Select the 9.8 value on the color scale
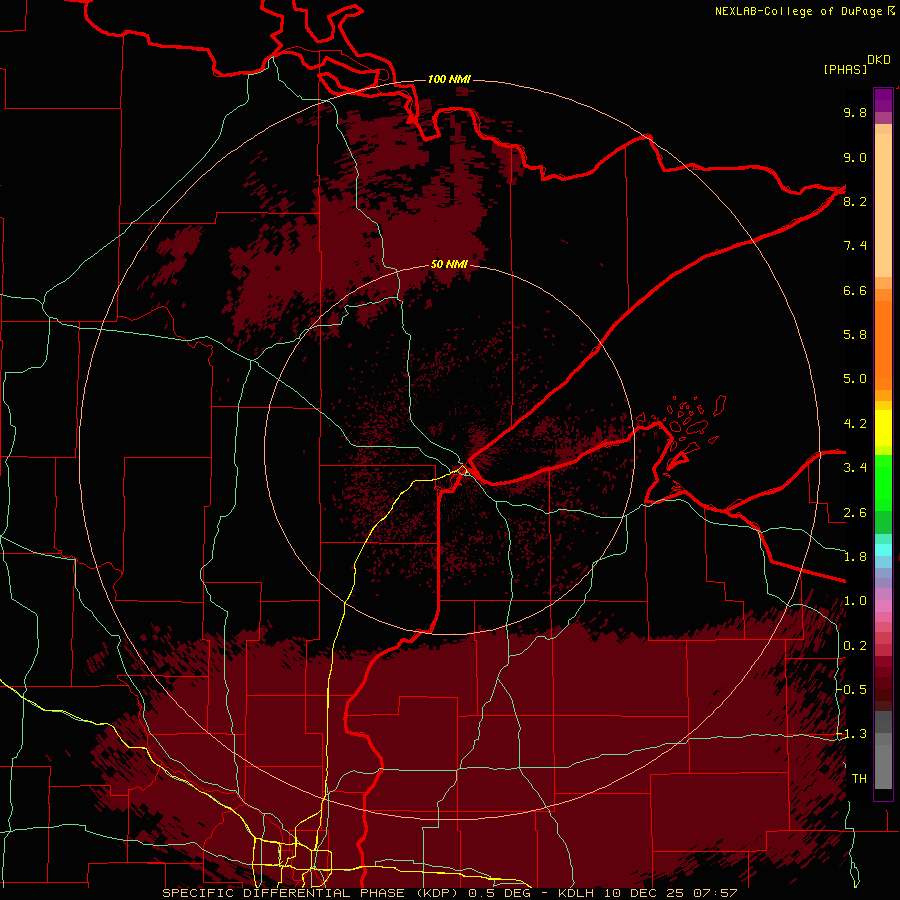The image size is (900, 900). [x=855, y=112]
